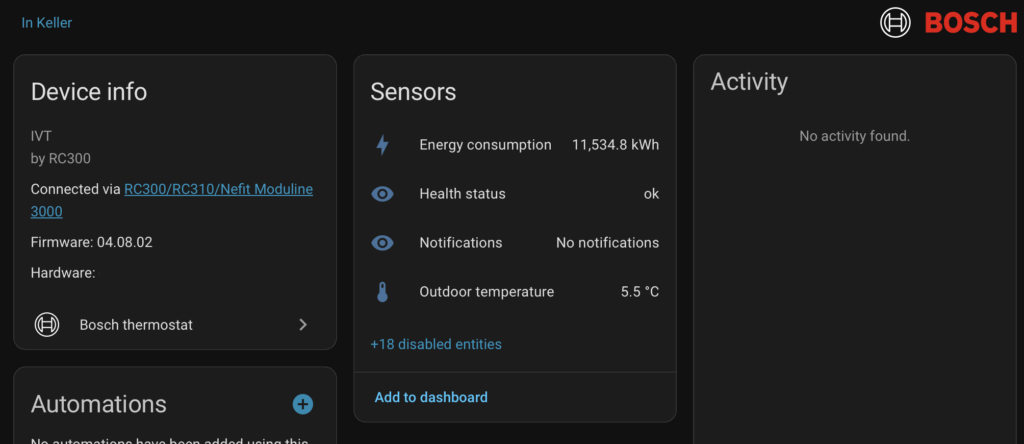Show the +18 disabled entities
This screenshot has width=1024, height=444.
[x=436, y=344]
